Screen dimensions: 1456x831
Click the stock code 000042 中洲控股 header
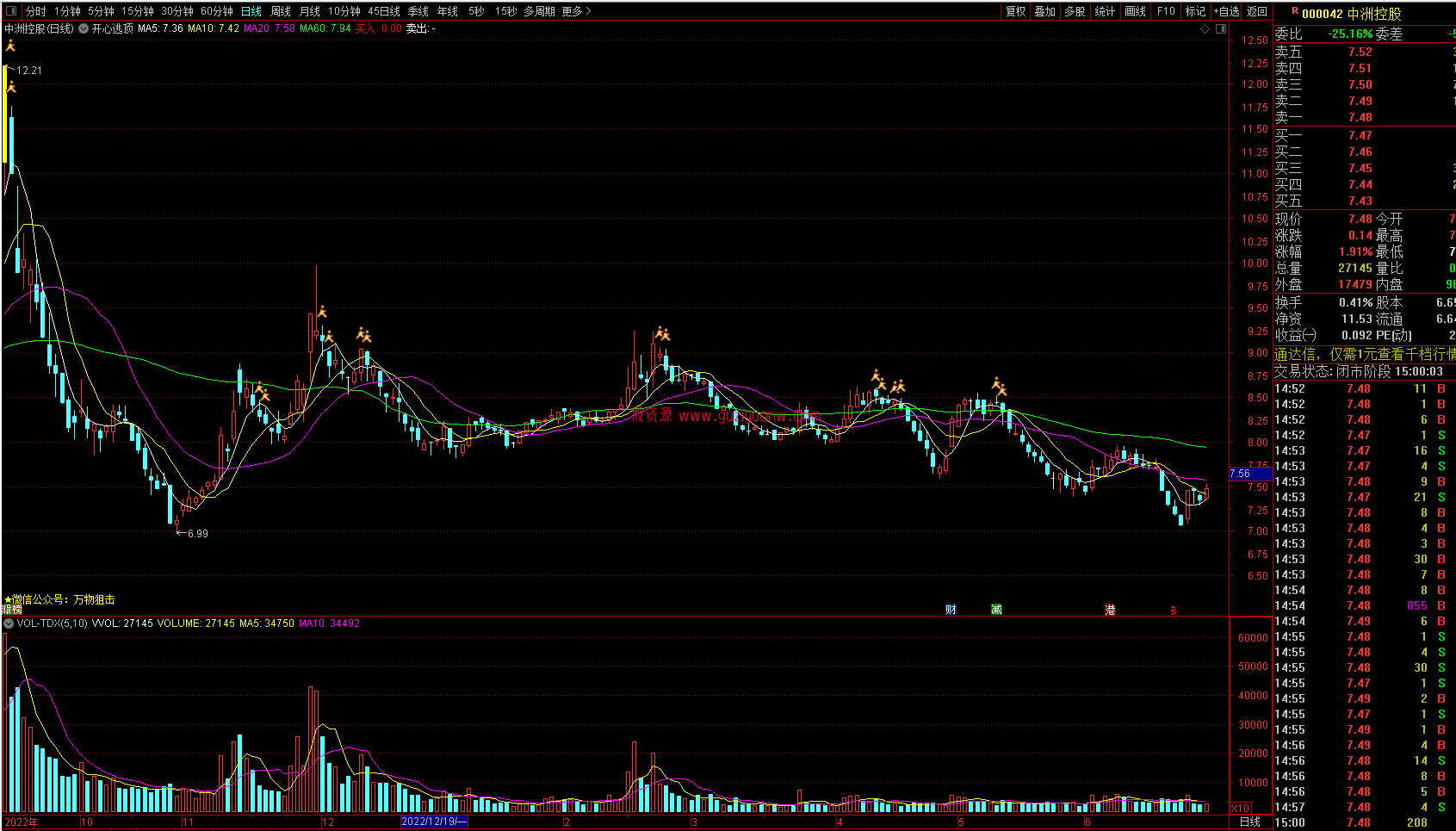click(x=1351, y=14)
